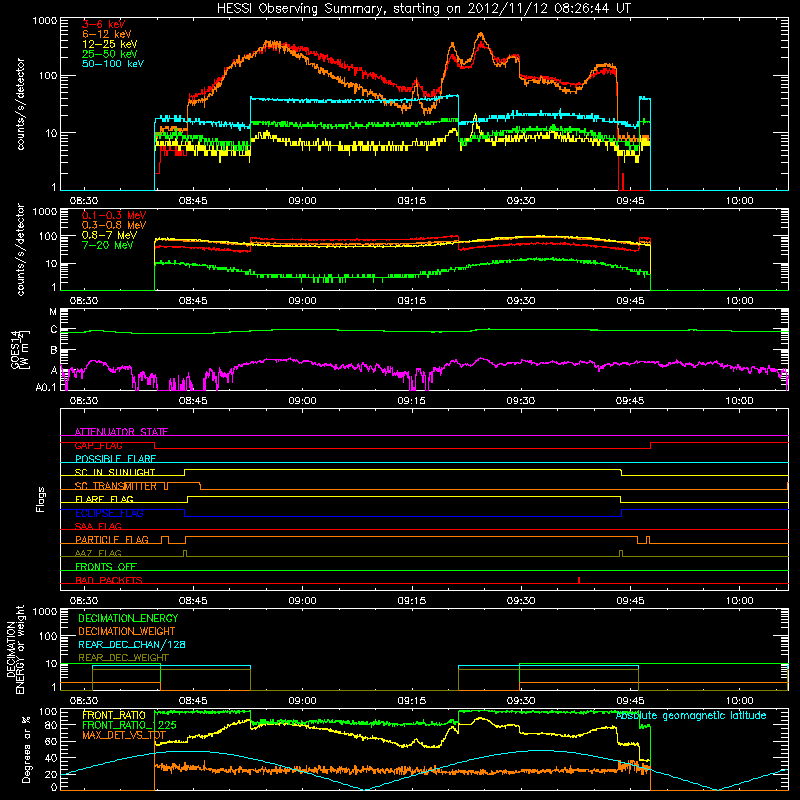This screenshot has height=800, width=800.
Task: Click the GOES14 vertical axis label
Action: 20,349
